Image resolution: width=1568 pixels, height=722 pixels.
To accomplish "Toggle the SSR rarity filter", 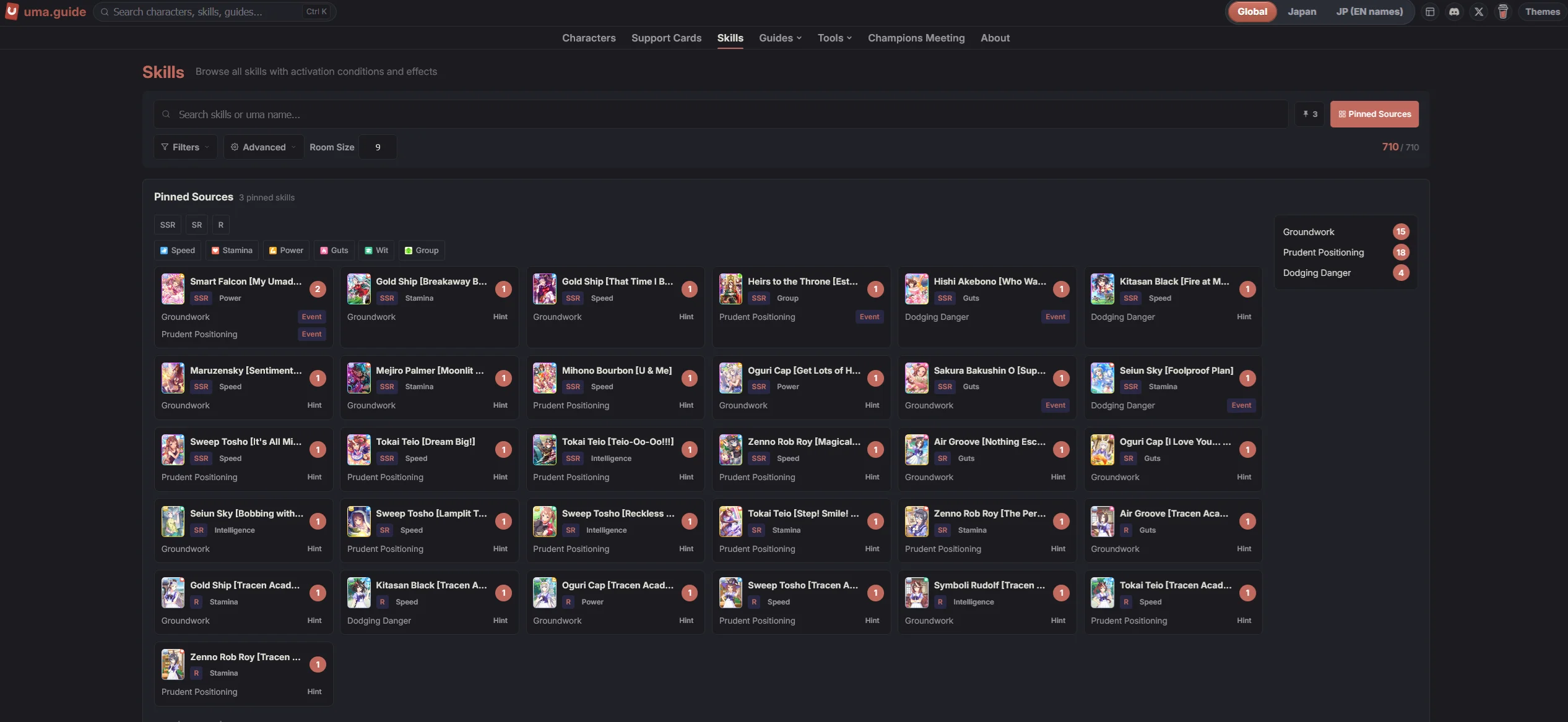I will tap(167, 225).
